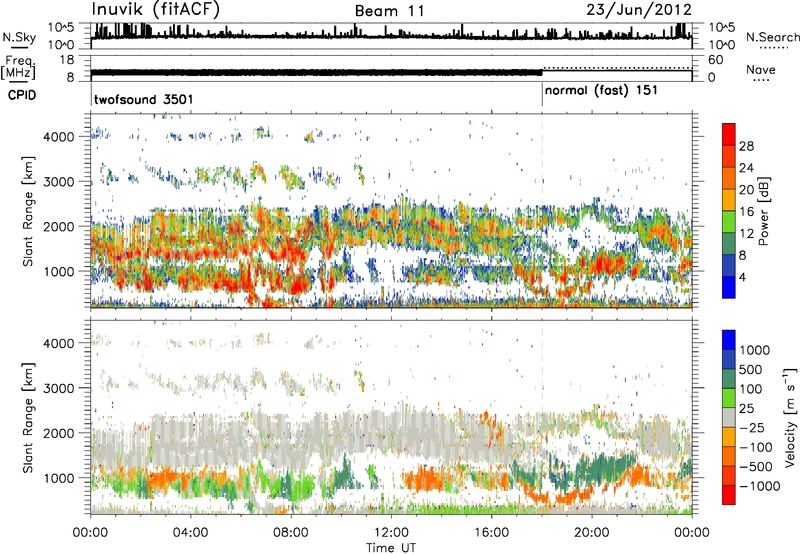This screenshot has width=800, height=554.
Task: Click the rightmost "00:00" time axis label
Action: pyautogui.click(x=692, y=533)
